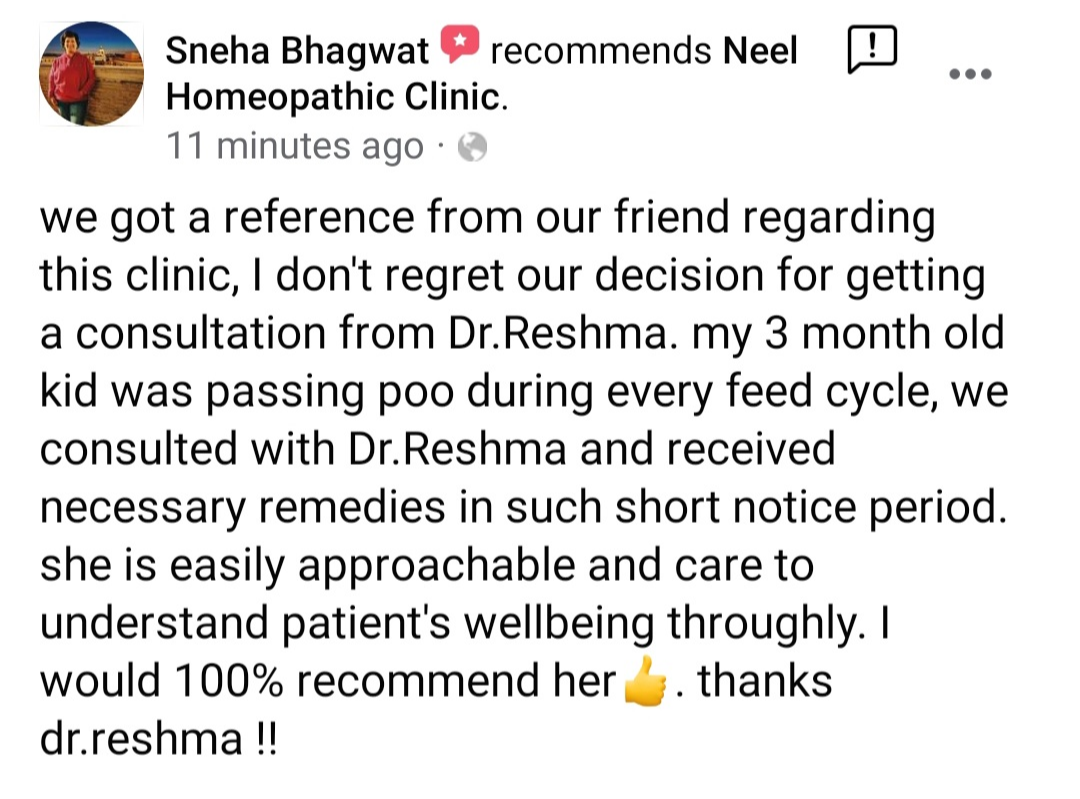The width and height of the screenshot is (1080, 799).
Task: Open the three-dot more options menu
Action: tap(969, 73)
